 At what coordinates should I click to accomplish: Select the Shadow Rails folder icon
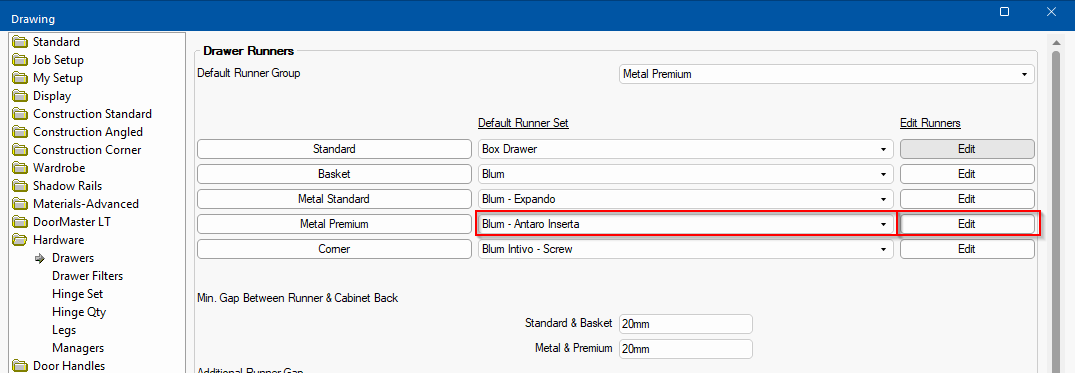pyautogui.click(x=21, y=186)
